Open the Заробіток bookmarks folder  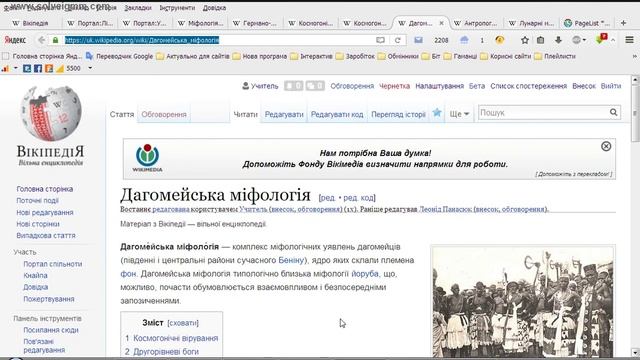pyautogui.click(x=355, y=56)
